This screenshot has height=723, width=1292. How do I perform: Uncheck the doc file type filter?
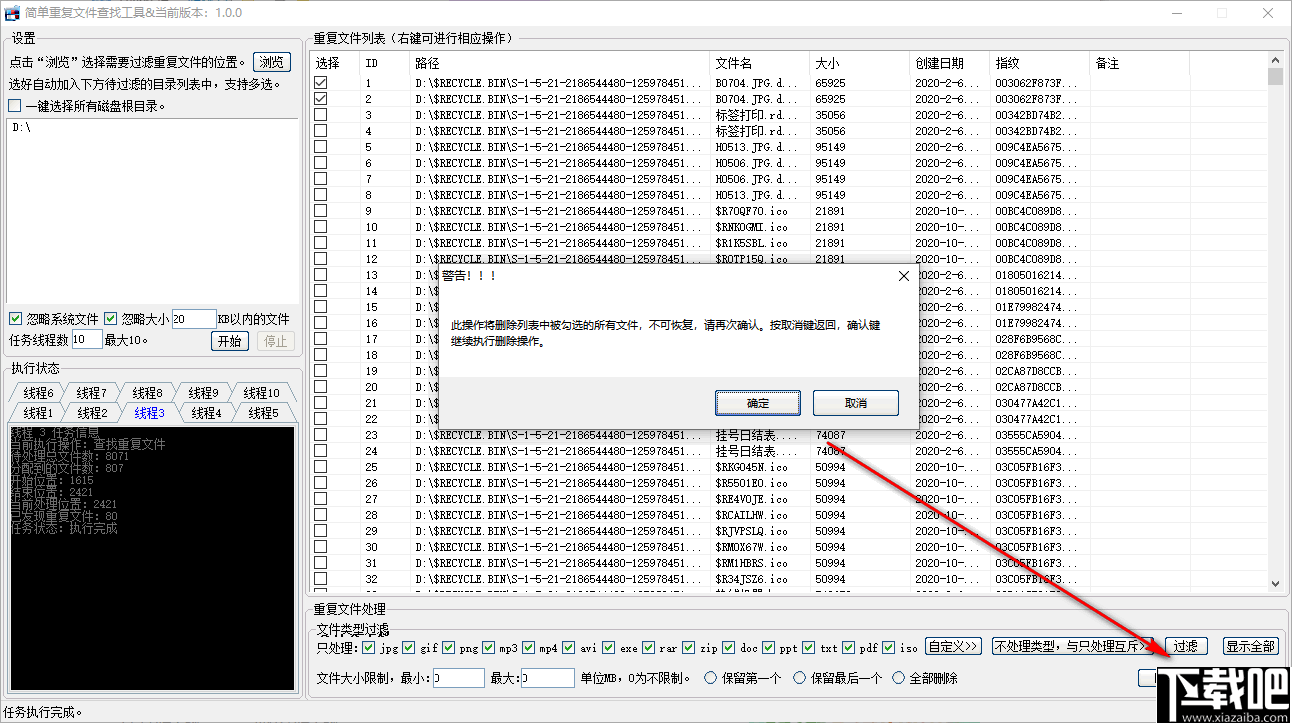point(729,647)
